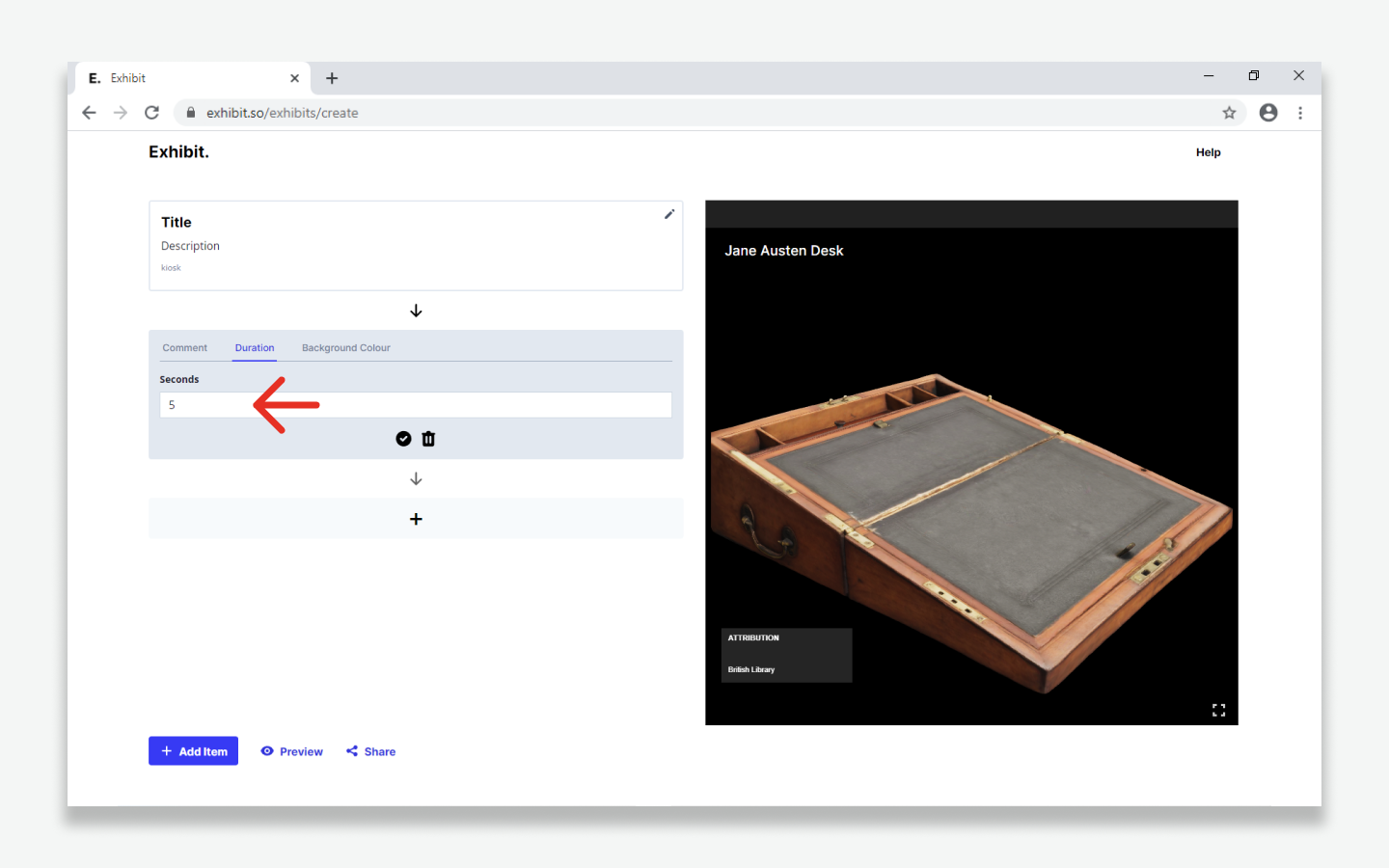Open Chrome's three-dot menu
The image size is (1389, 868).
(x=1300, y=113)
